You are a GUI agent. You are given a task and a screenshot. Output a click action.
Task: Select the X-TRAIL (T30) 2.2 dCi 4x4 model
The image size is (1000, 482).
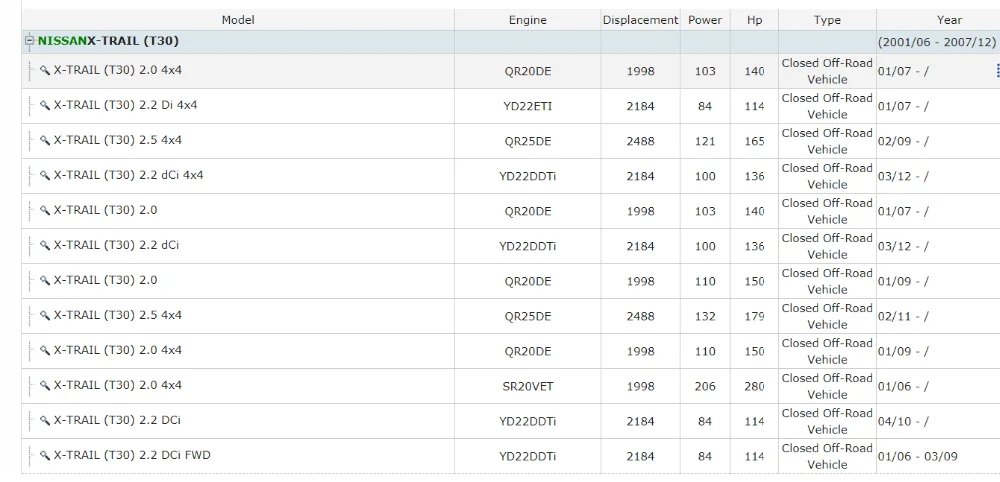(x=128, y=175)
